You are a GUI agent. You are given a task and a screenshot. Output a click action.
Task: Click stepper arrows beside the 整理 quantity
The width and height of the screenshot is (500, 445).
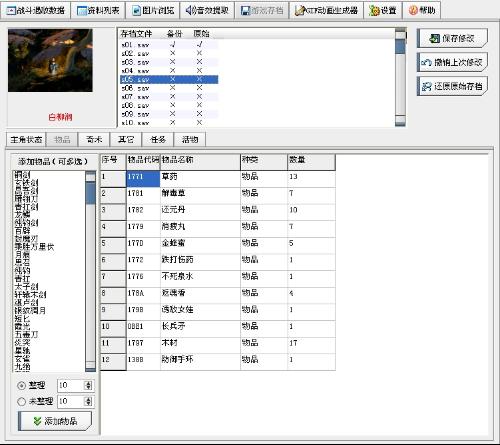pos(88,385)
